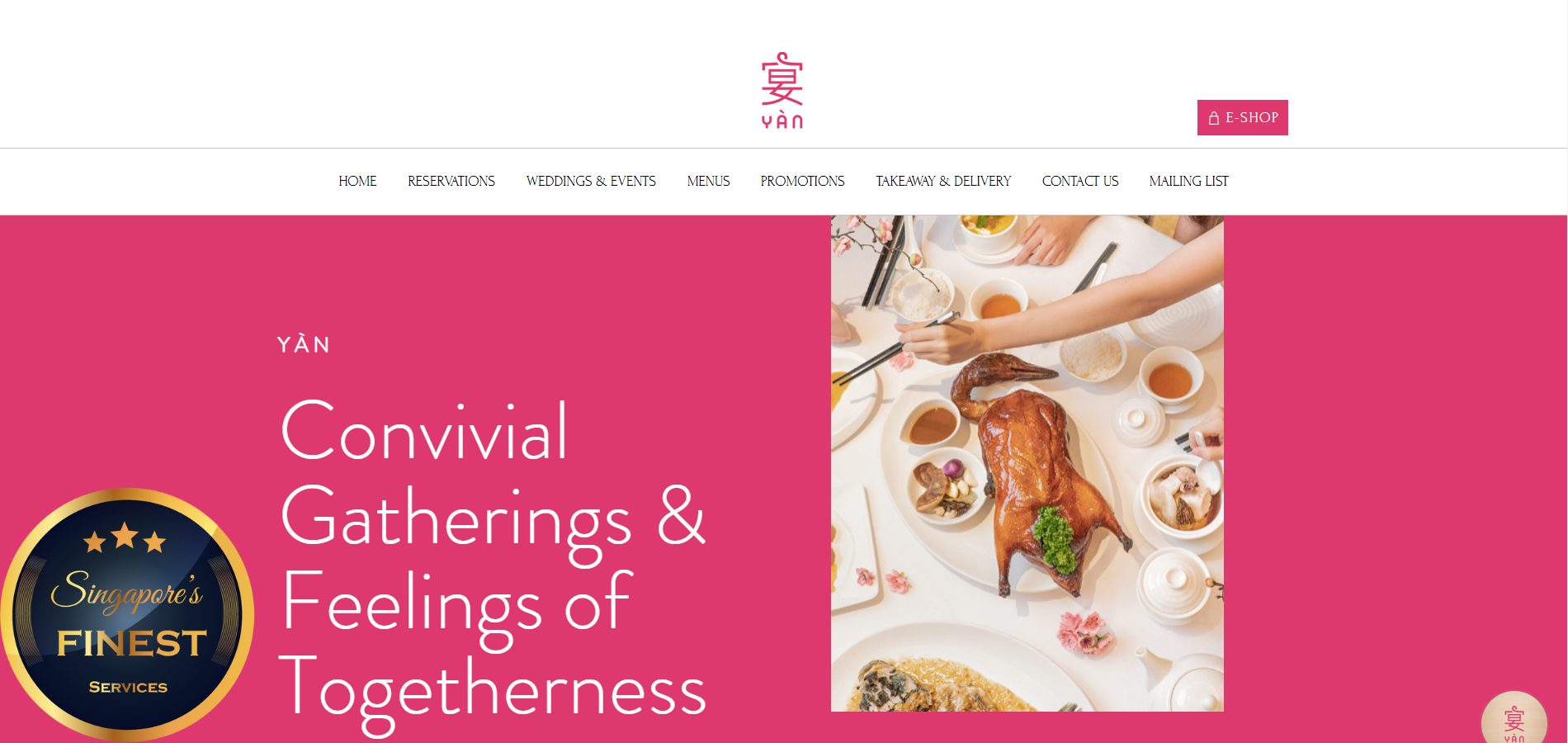Click the lock icon in E-SHOP button

[1214, 118]
